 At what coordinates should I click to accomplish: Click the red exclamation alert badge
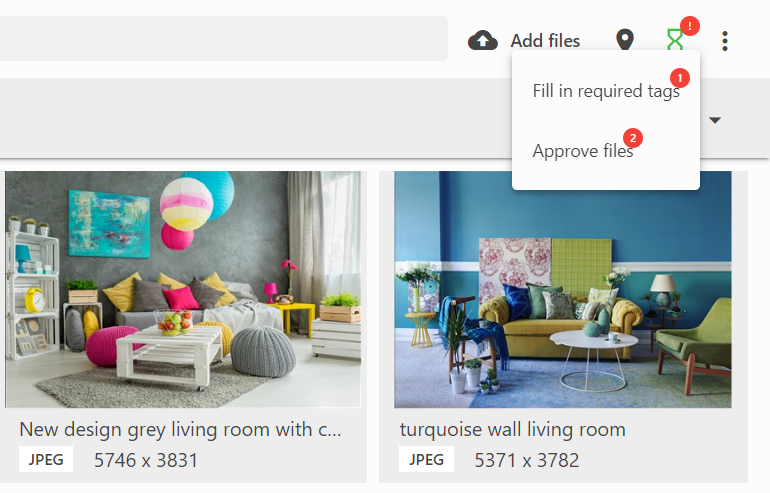click(x=689, y=26)
